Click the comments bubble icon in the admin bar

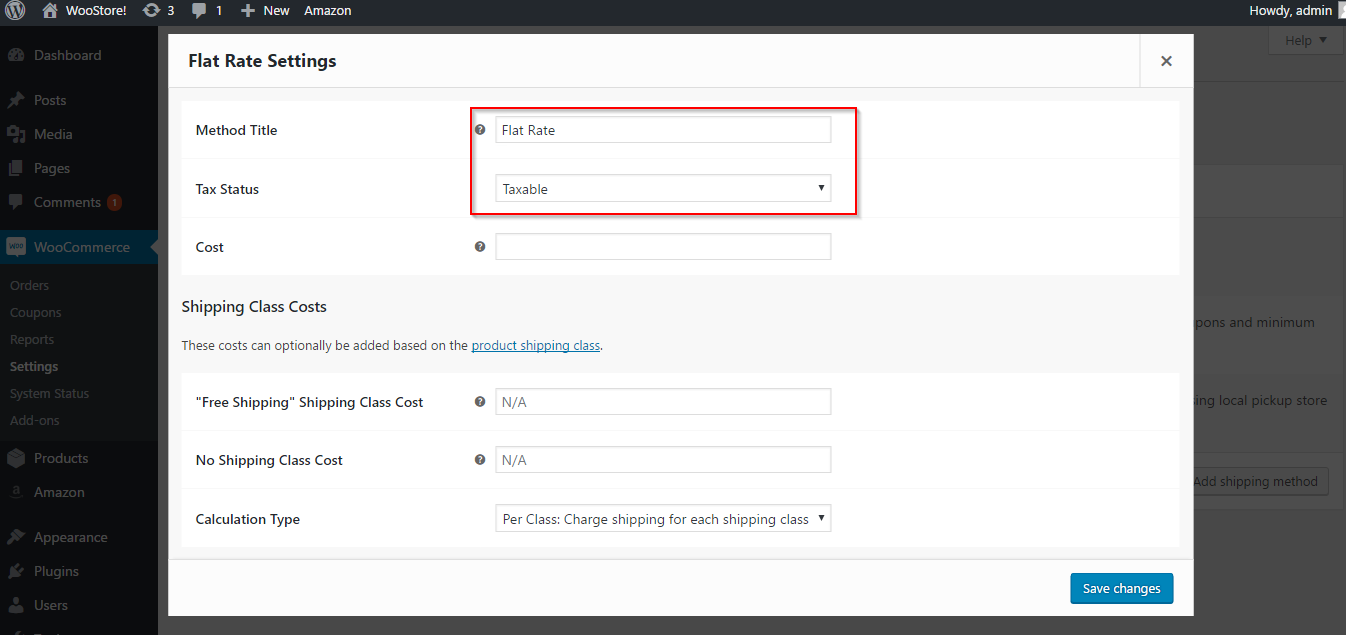pyautogui.click(x=198, y=11)
